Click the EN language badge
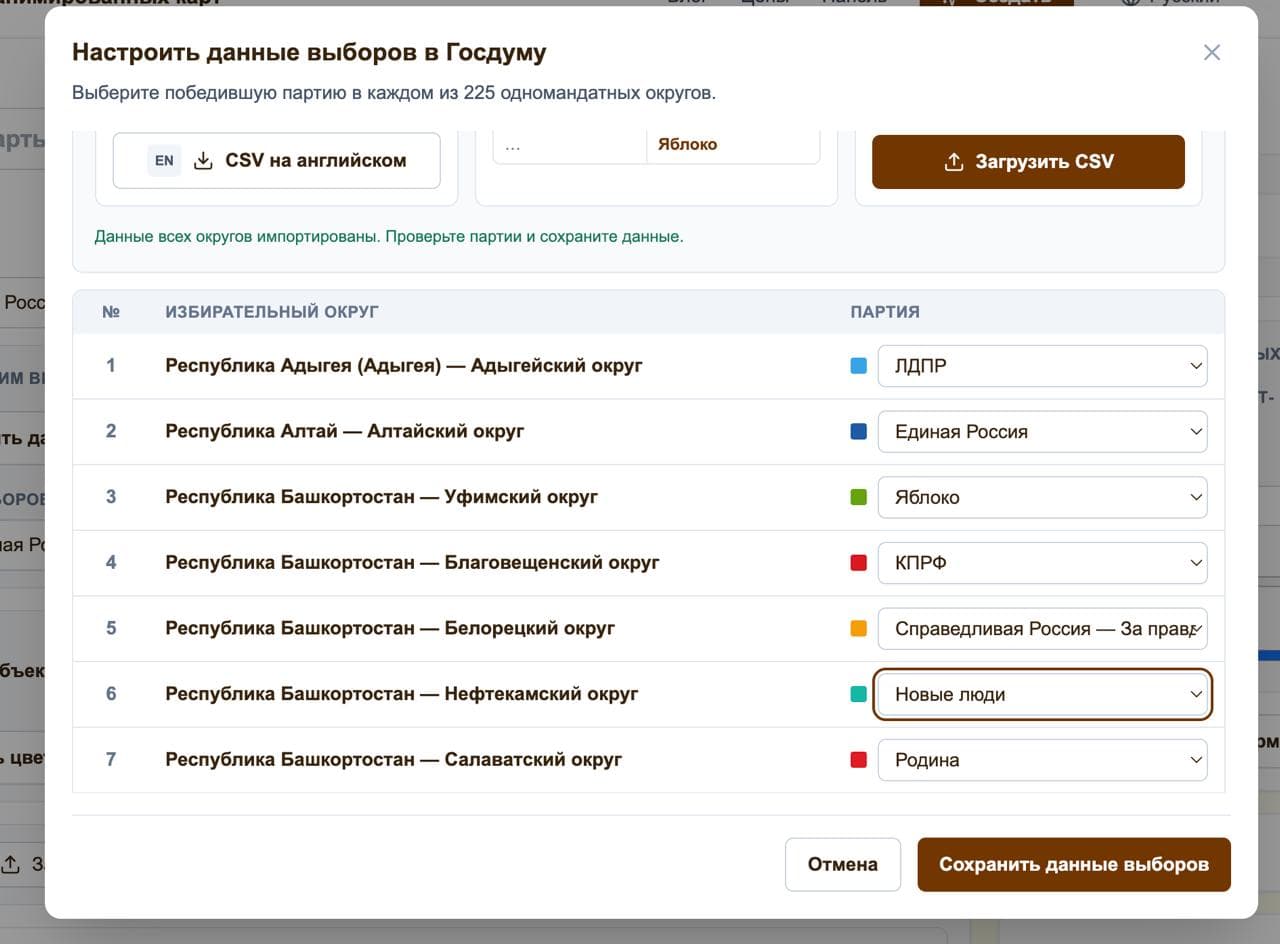Viewport: 1280px width, 944px height. pos(164,160)
